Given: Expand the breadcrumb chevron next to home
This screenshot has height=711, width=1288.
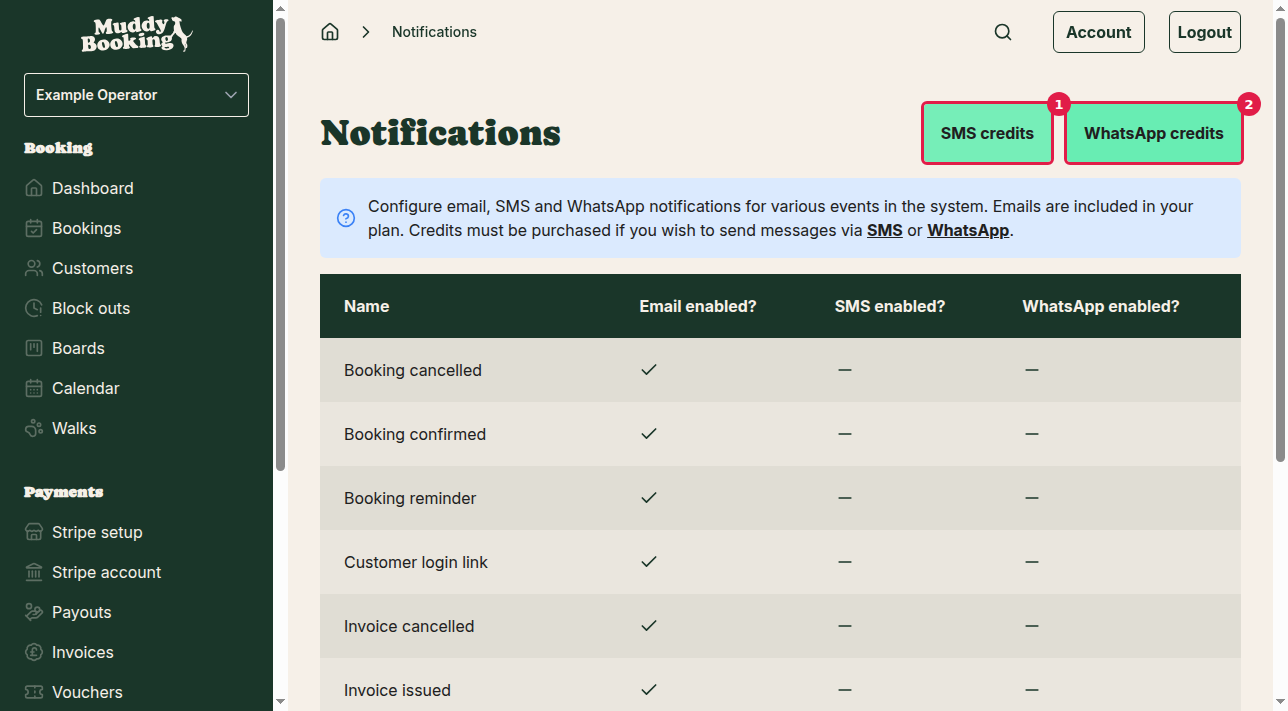Looking at the screenshot, I should pos(366,31).
